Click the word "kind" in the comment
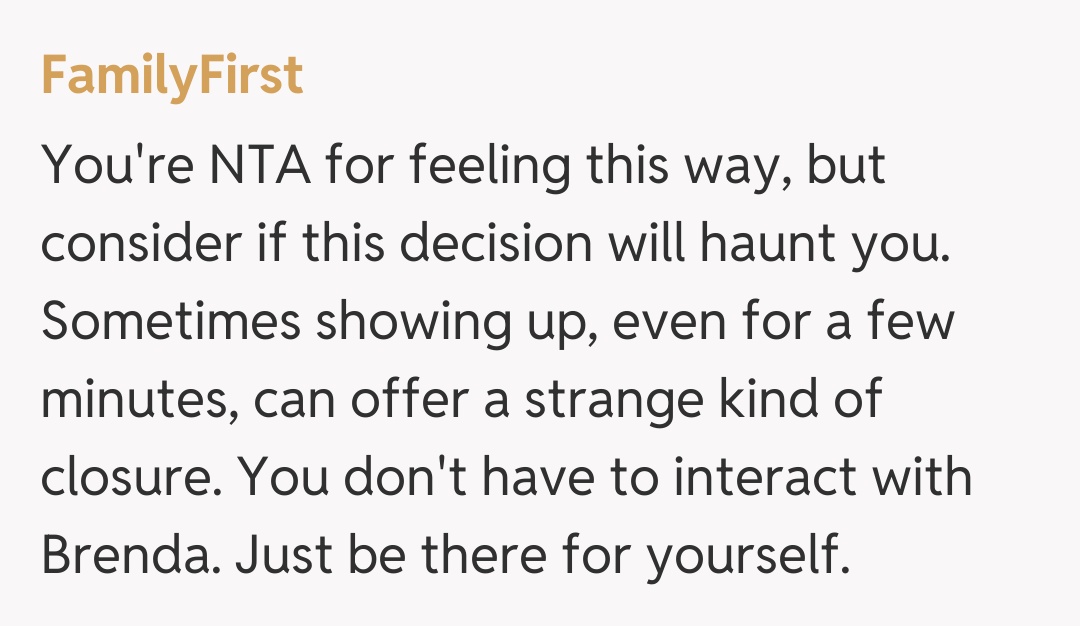Viewport: 1080px width, 626px height. coord(764,399)
